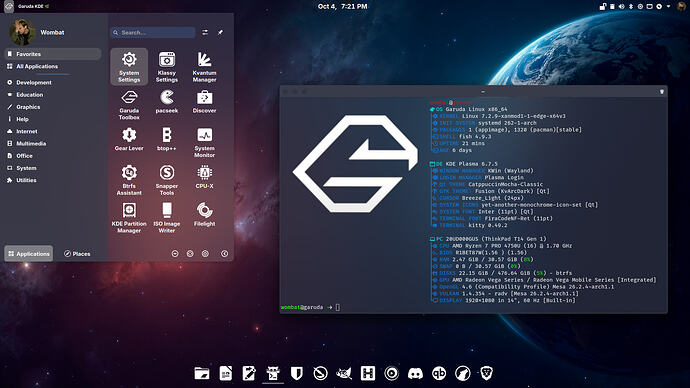Open Utilities category

pyautogui.click(x=52, y=180)
